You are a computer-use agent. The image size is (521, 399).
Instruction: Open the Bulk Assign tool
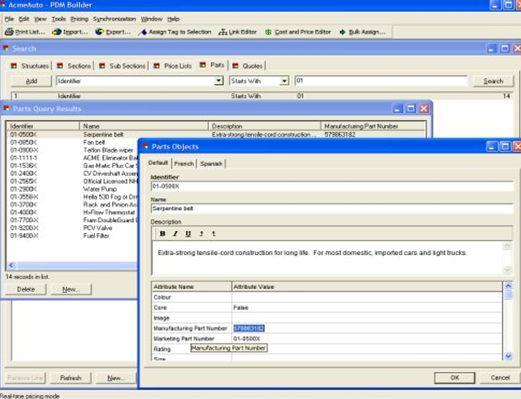(342, 32)
